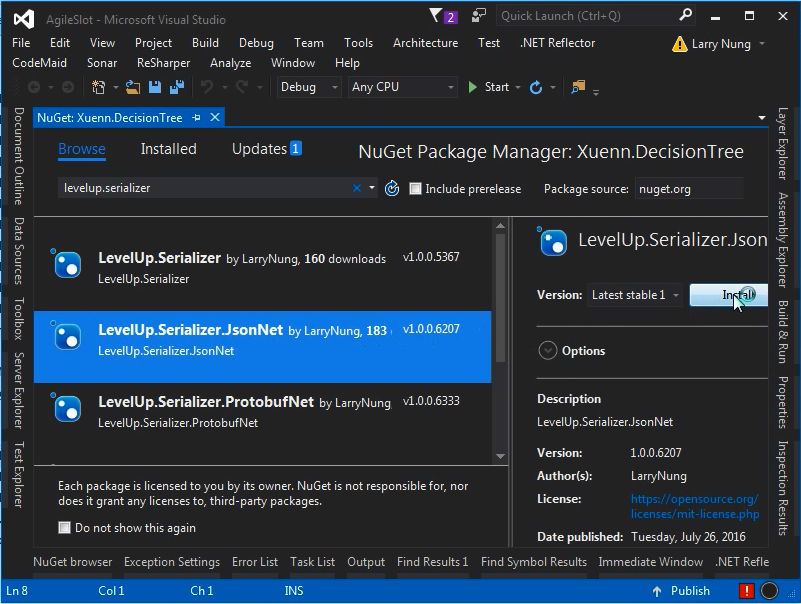Expand the Options section

[548, 351]
